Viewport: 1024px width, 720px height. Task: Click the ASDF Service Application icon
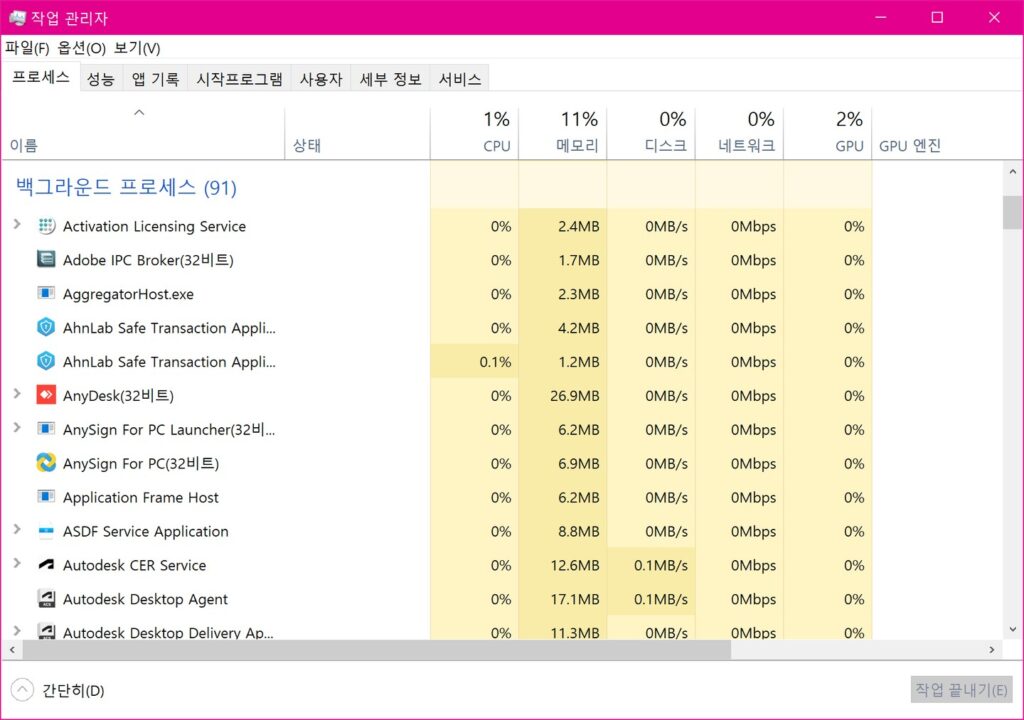(46, 531)
